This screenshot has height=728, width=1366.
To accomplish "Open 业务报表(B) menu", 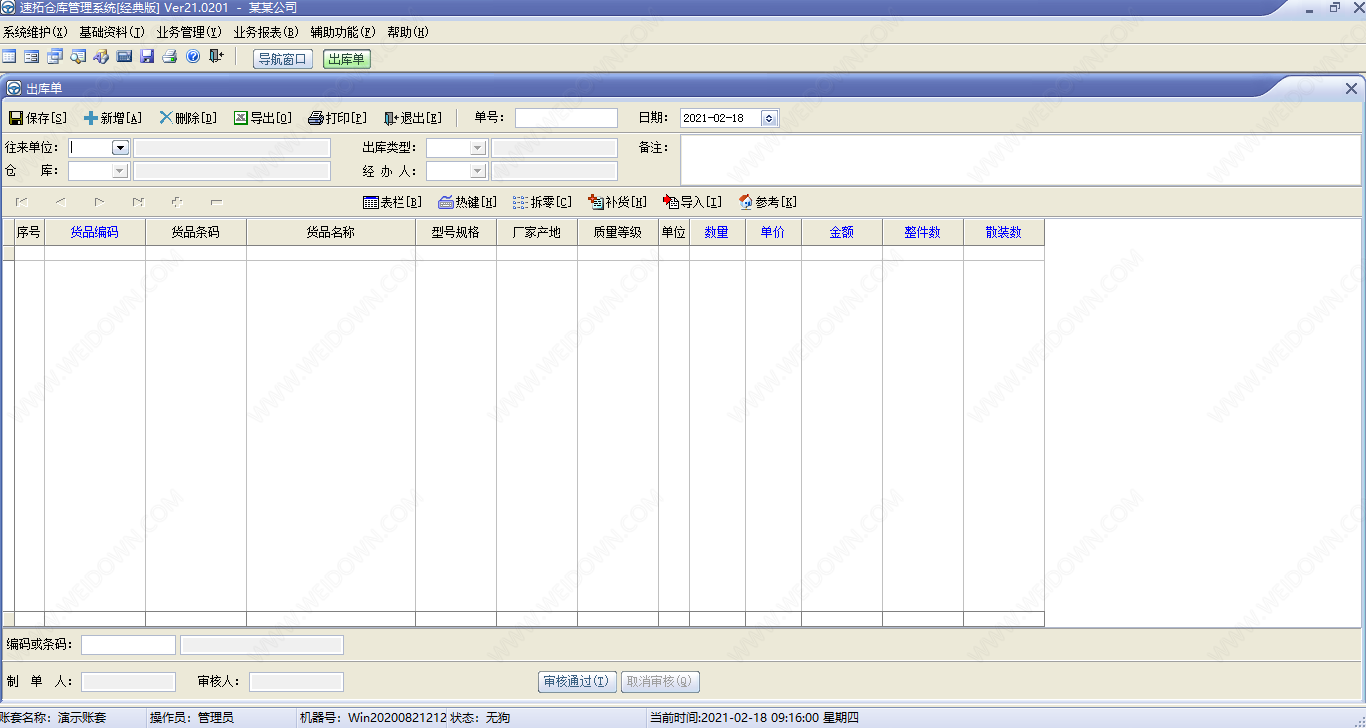I will point(266,32).
